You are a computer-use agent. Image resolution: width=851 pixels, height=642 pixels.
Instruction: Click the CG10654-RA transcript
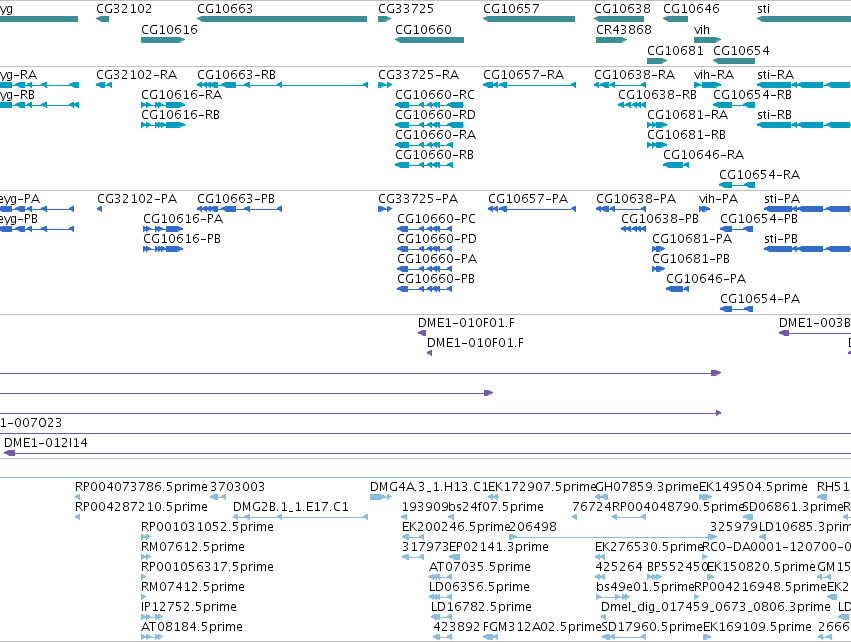(x=737, y=185)
